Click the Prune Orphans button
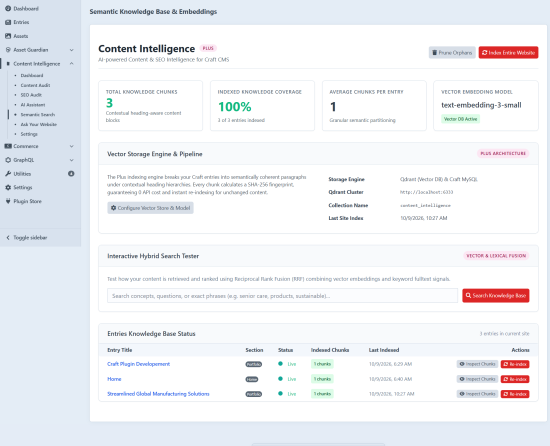This screenshot has width=550, height=446. (452, 53)
